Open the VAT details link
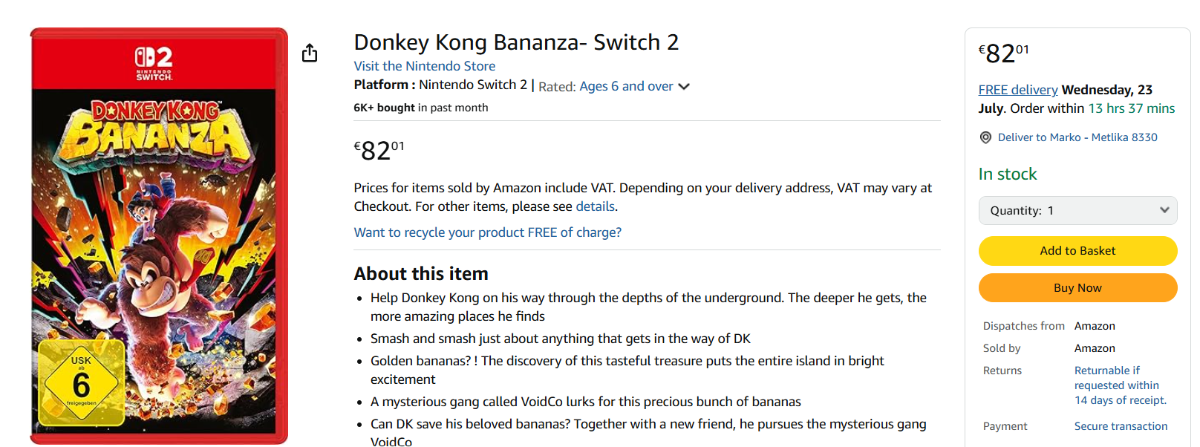The height and width of the screenshot is (447, 1200). coord(595,207)
